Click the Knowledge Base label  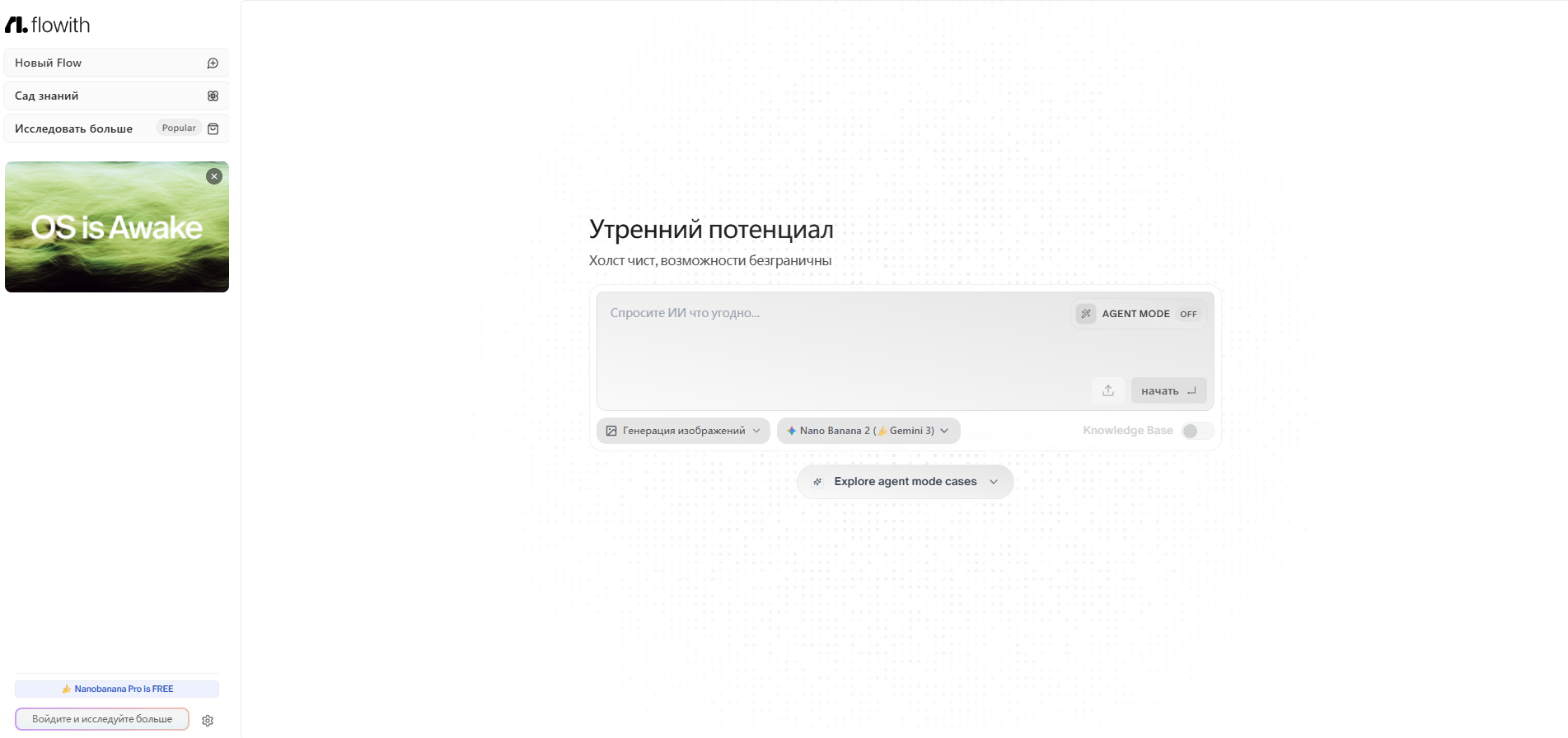coord(1128,431)
